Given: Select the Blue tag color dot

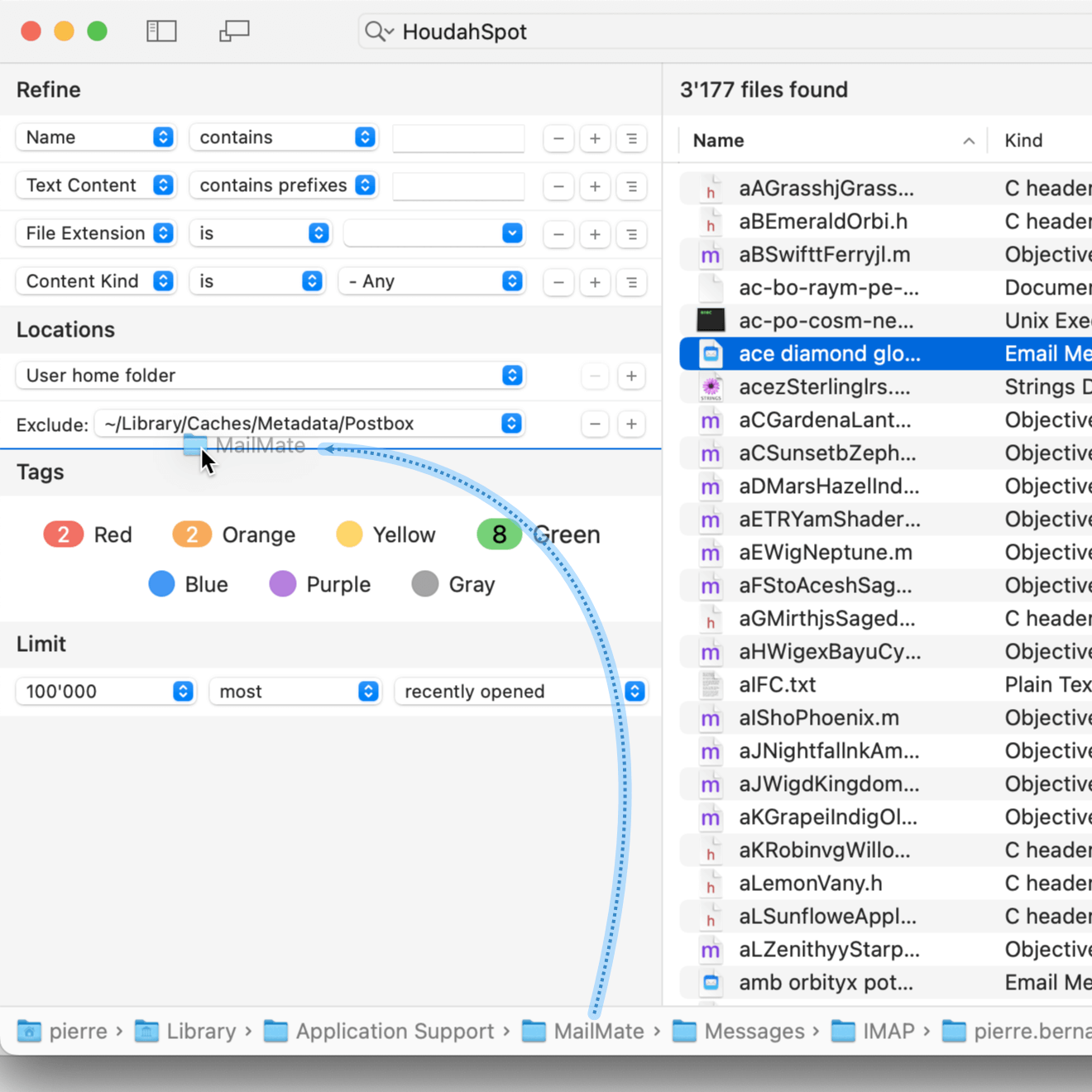Looking at the screenshot, I should (162, 585).
